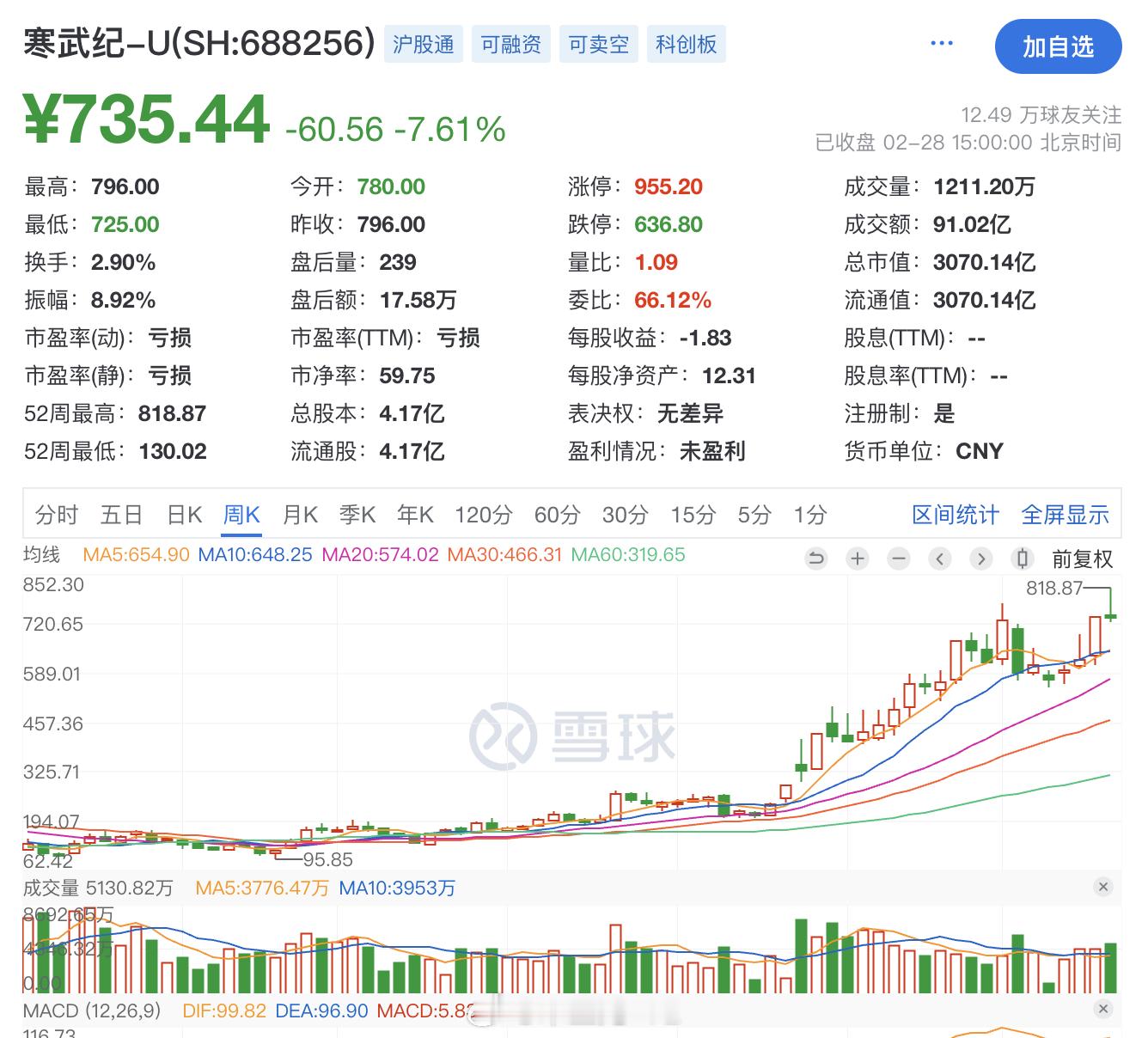Viewport: 1148px width, 1038px height.
Task: Toggle the candlestick style icon
Action: [x=1023, y=559]
